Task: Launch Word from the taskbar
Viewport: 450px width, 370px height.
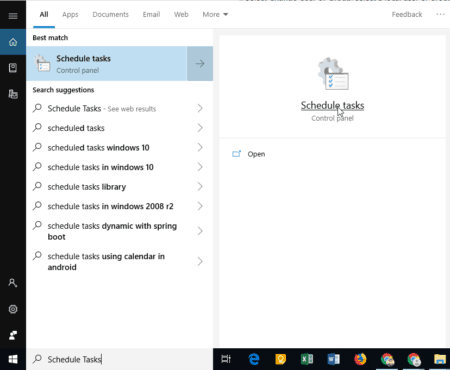Action: pyautogui.click(x=334, y=359)
